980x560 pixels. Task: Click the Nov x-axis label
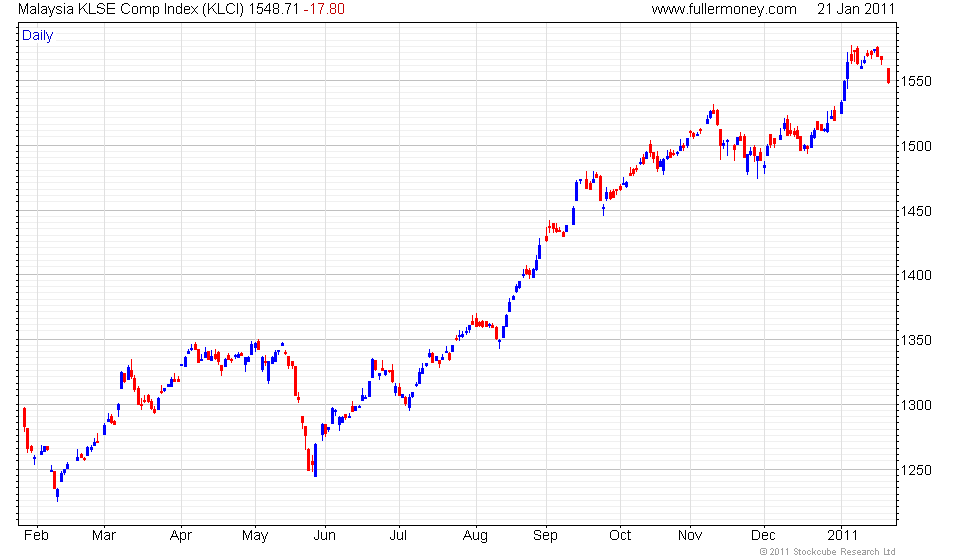(690, 536)
